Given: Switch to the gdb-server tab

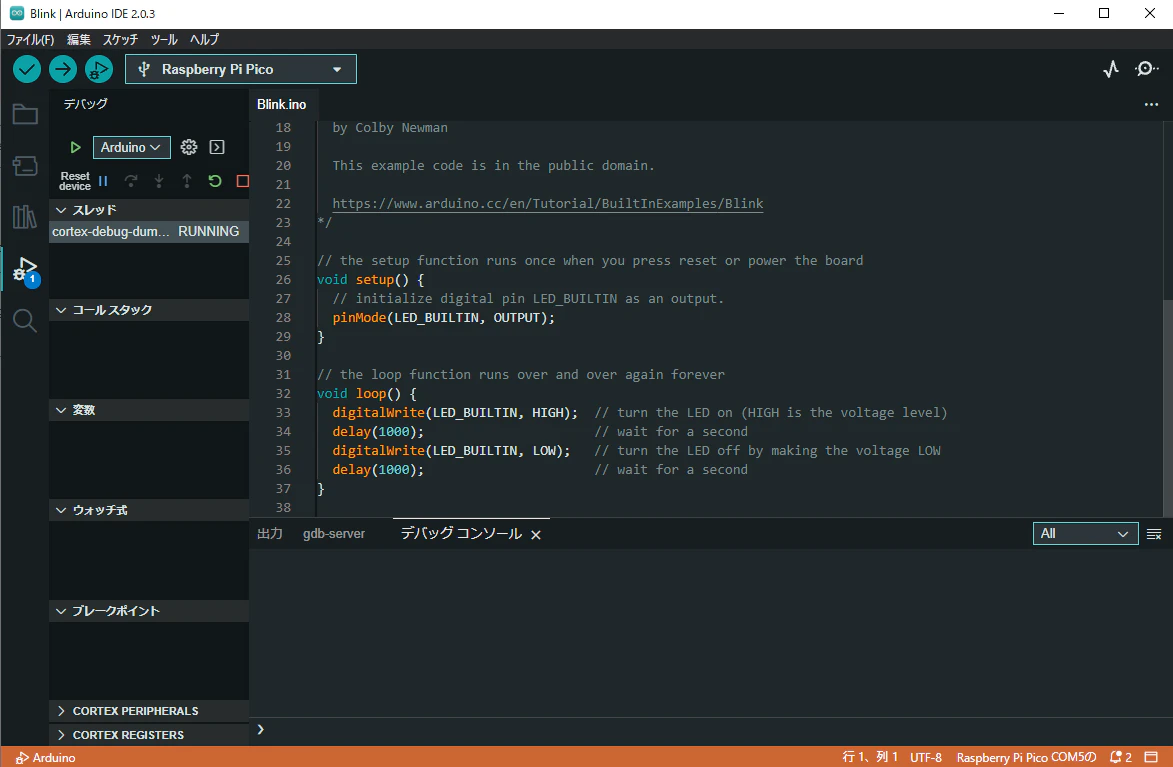Looking at the screenshot, I should tap(334, 534).
